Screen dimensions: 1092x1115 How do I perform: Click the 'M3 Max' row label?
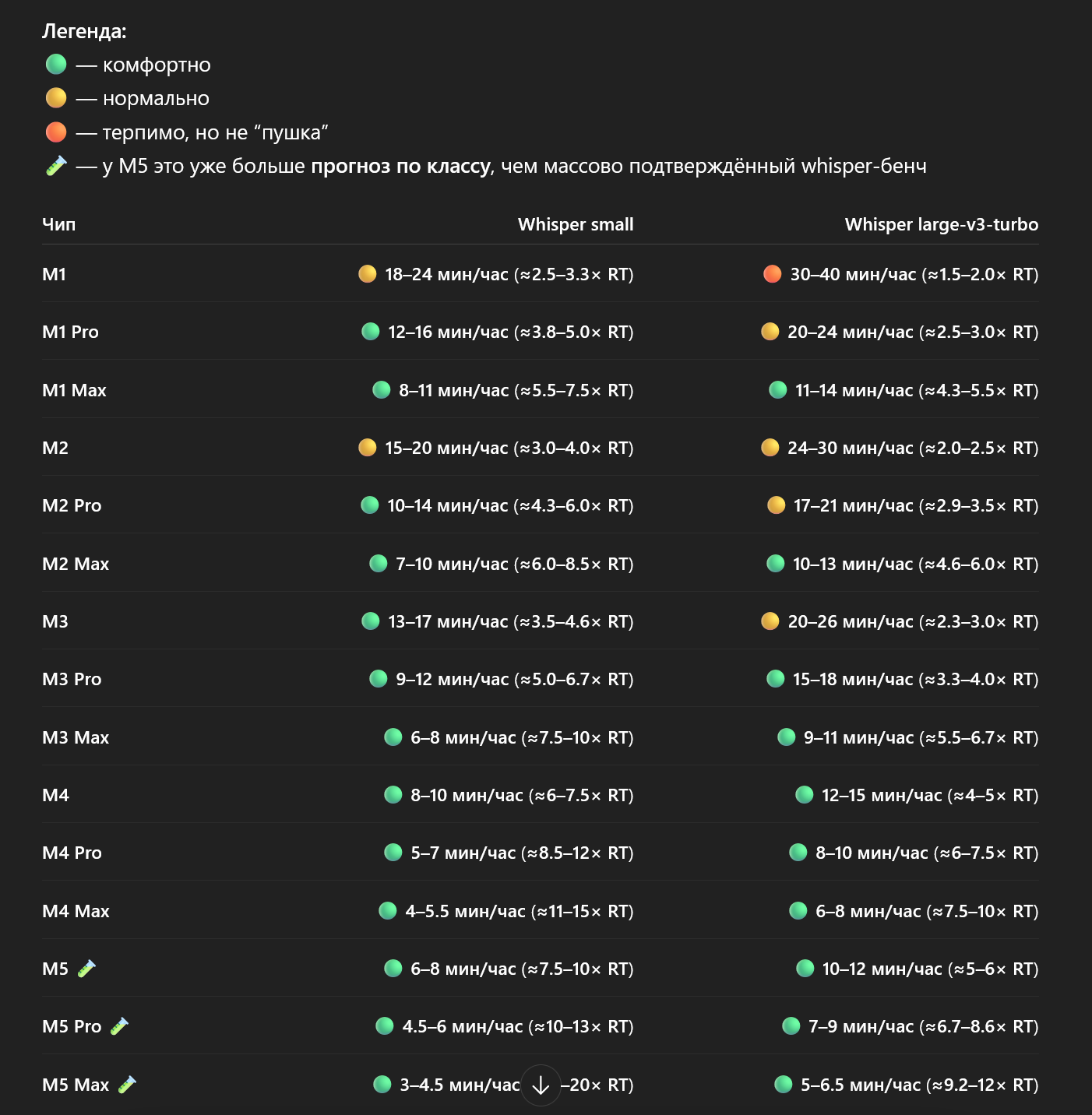coord(76,737)
